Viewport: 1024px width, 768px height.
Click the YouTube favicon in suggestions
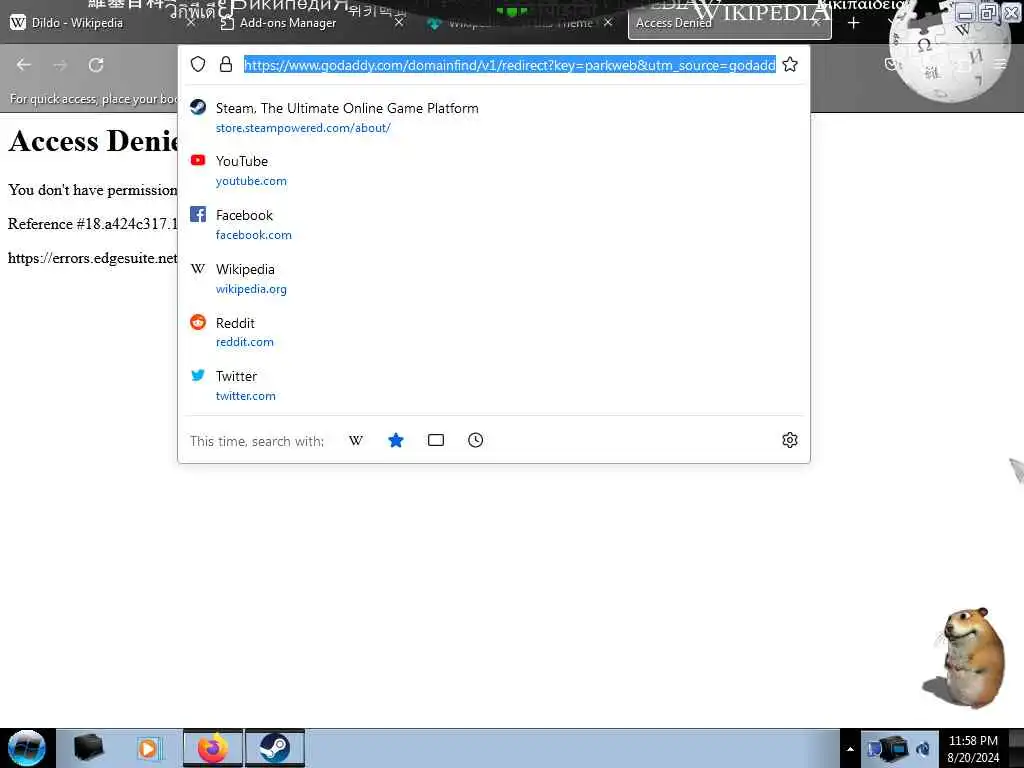198,160
